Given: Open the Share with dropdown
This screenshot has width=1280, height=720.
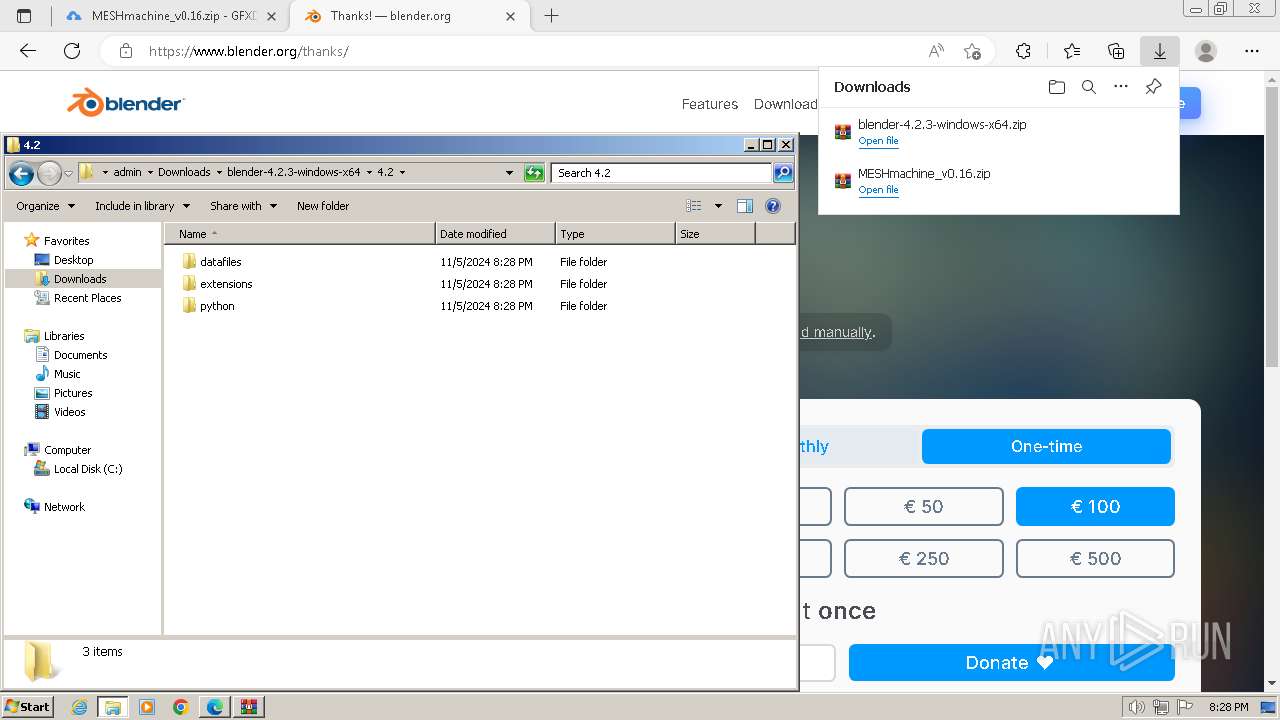Looking at the screenshot, I should tap(243, 206).
